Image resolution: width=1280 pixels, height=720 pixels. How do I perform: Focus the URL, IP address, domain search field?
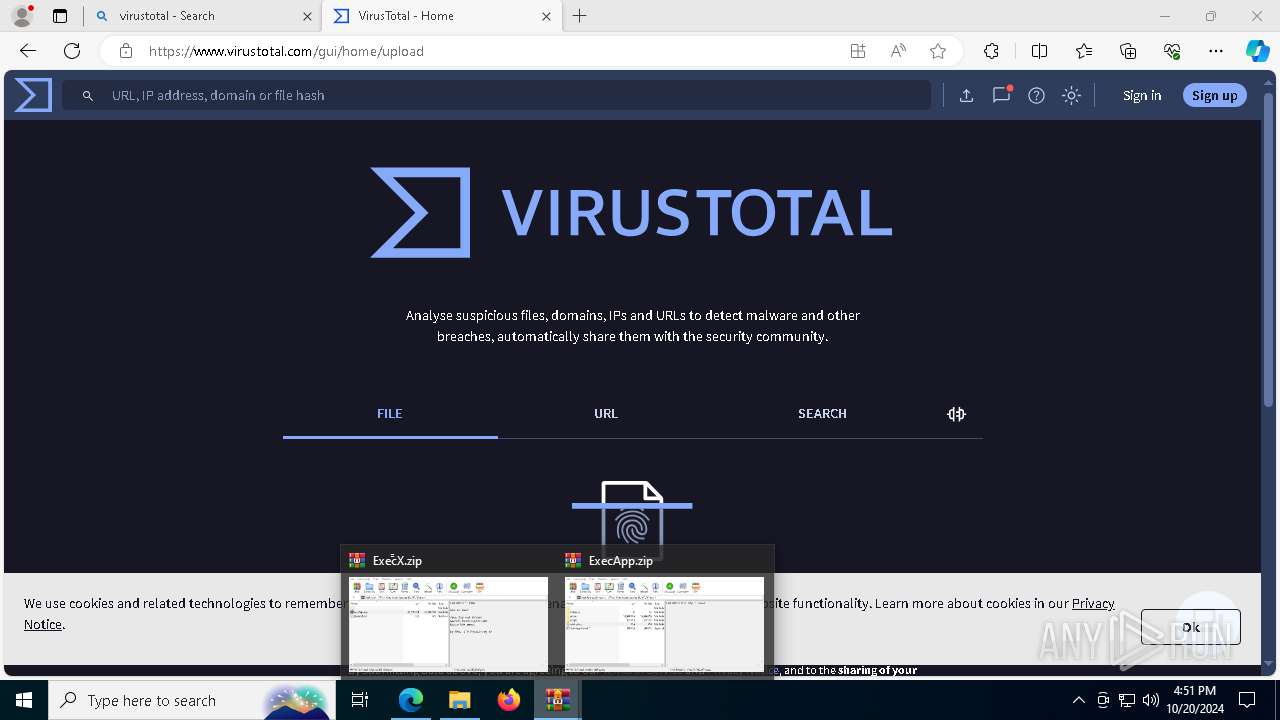[496, 95]
